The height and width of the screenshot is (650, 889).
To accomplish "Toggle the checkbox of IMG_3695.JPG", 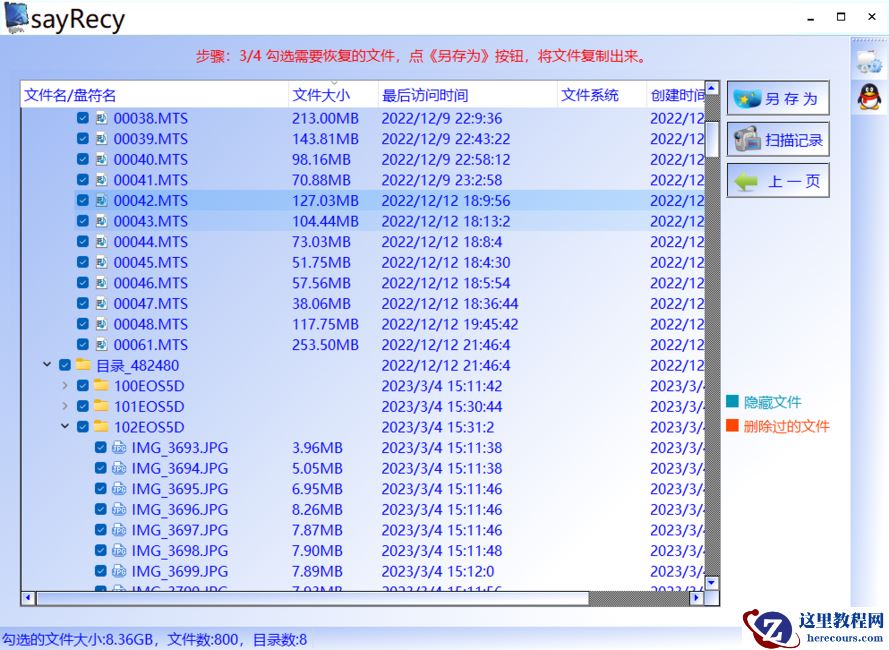I will tap(99, 489).
